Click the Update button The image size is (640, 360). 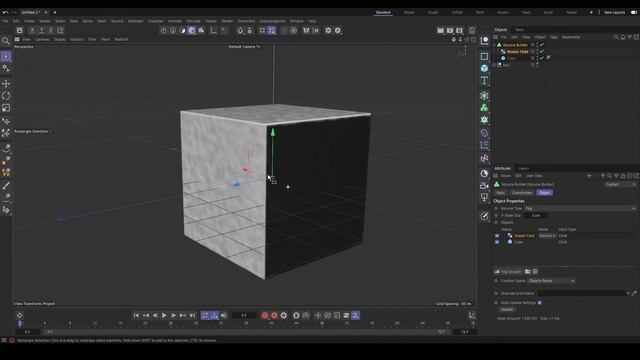pos(507,309)
